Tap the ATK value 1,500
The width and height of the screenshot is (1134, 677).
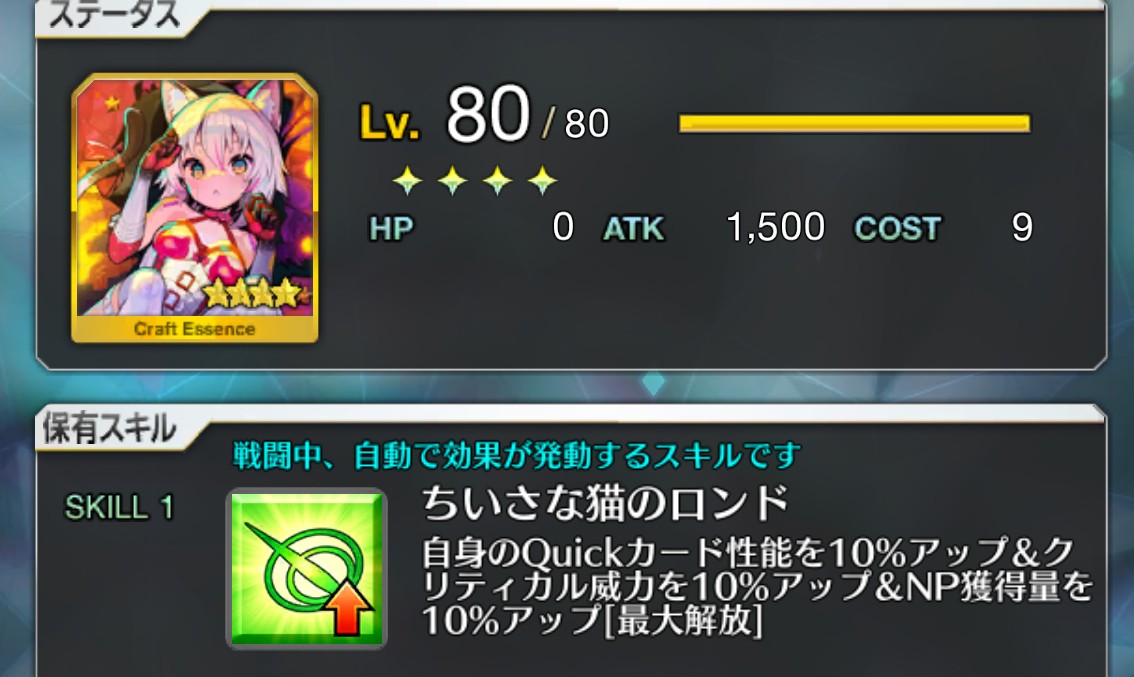[775, 227]
